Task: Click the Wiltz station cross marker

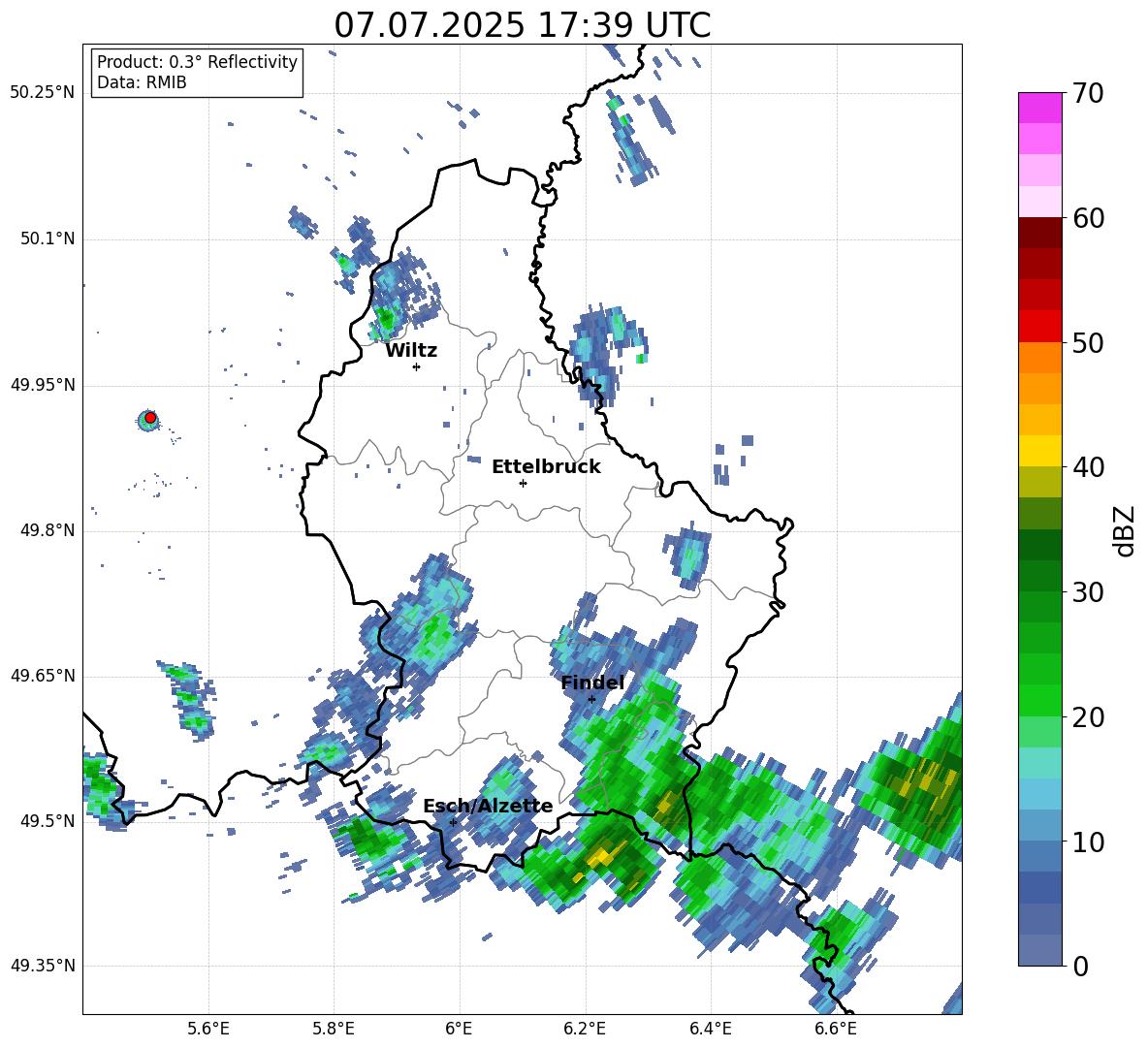Action: (417, 366)
